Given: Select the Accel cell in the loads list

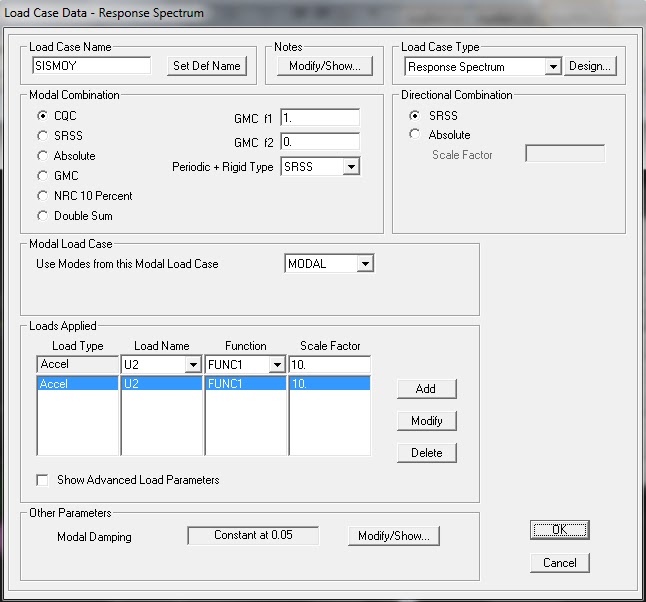Looking at the screenshot, I should (x=77, y=384).
